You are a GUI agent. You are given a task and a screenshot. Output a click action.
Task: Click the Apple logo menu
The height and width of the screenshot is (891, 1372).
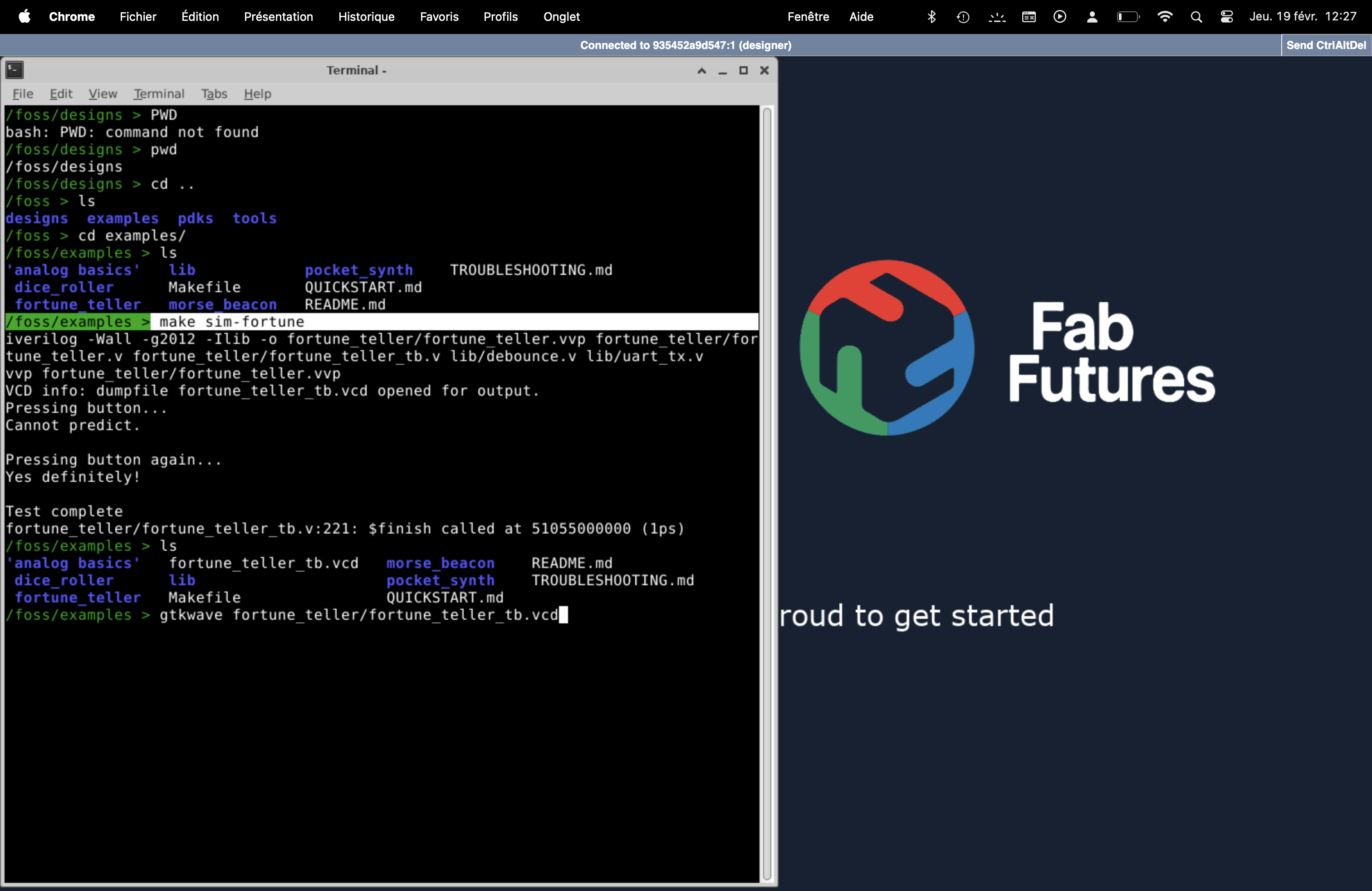click(x=24, y=17)
